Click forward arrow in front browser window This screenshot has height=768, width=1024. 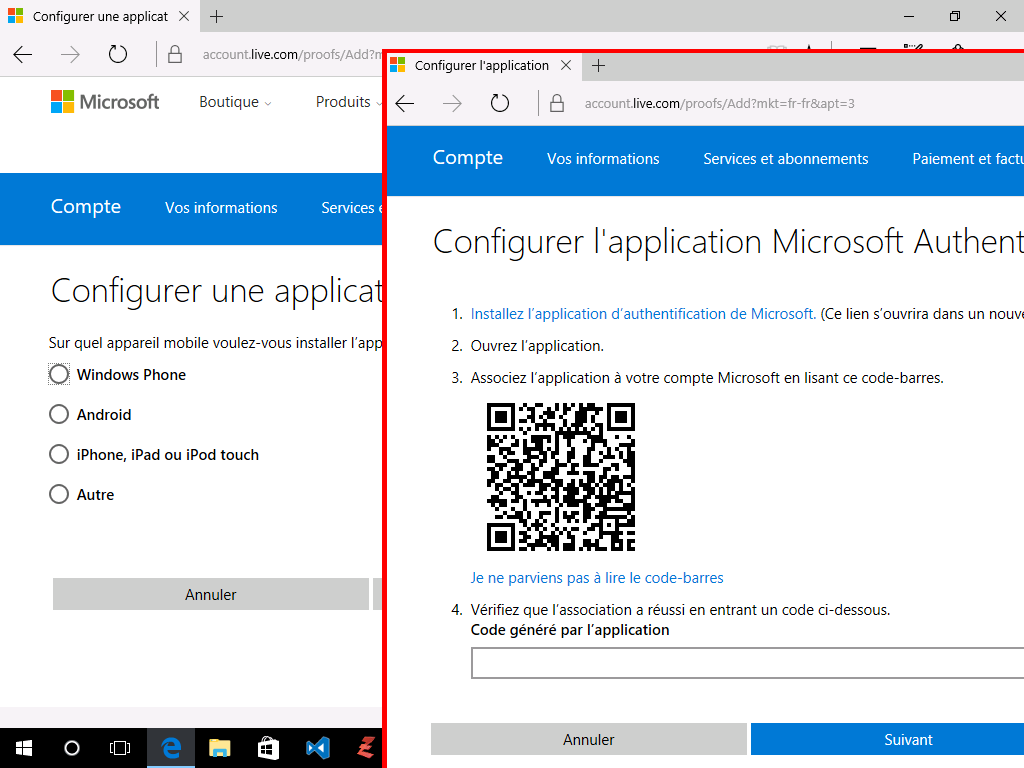[452, 103]
